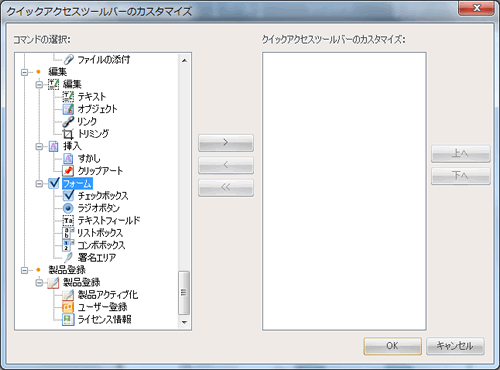This screenshot has height=370, width=500.
Task: Click the すかし watermark icon
Action: (68, 158)
